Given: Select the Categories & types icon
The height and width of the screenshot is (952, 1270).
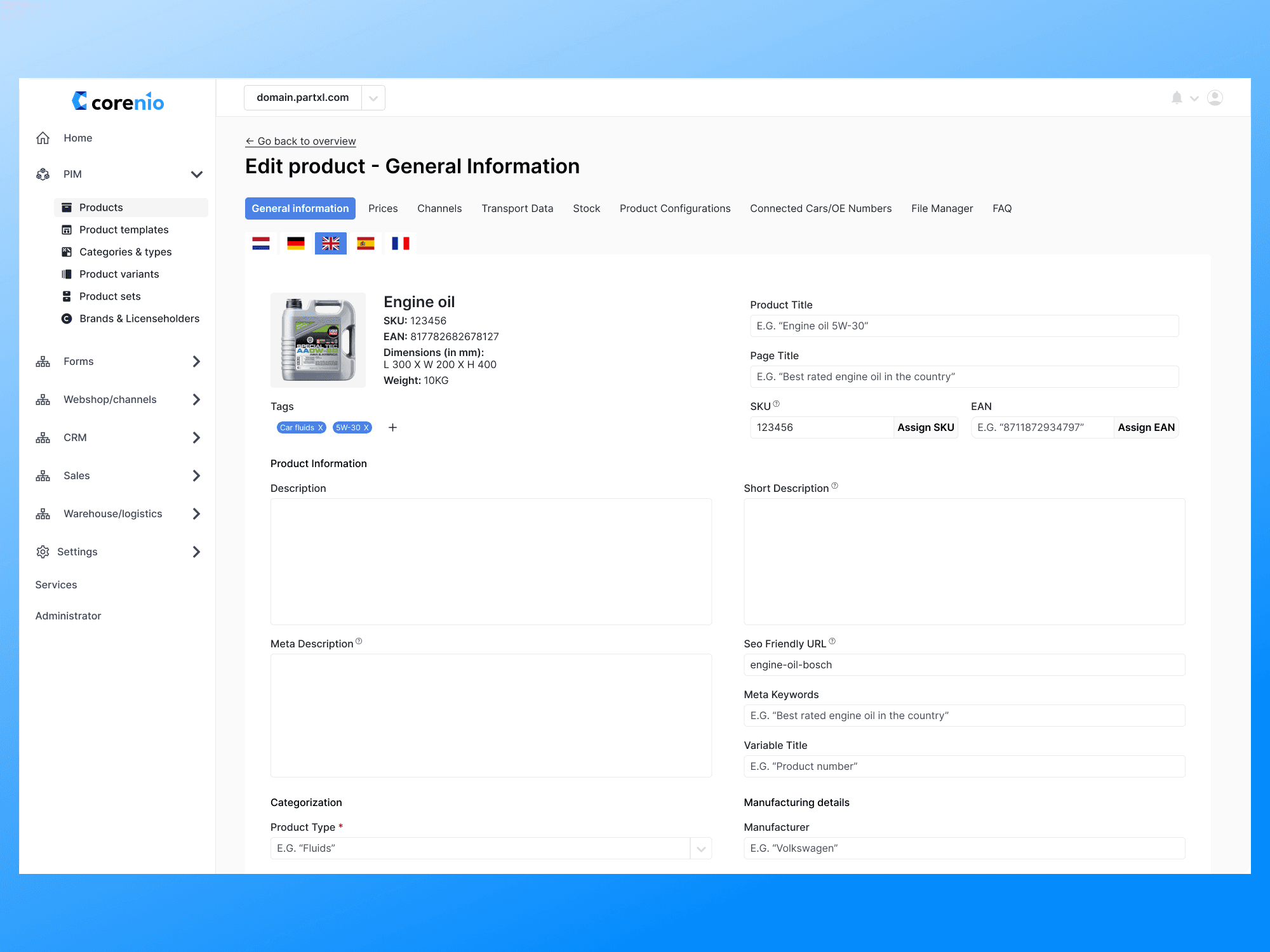Looking at the screenshot, I should click(67, 251).
